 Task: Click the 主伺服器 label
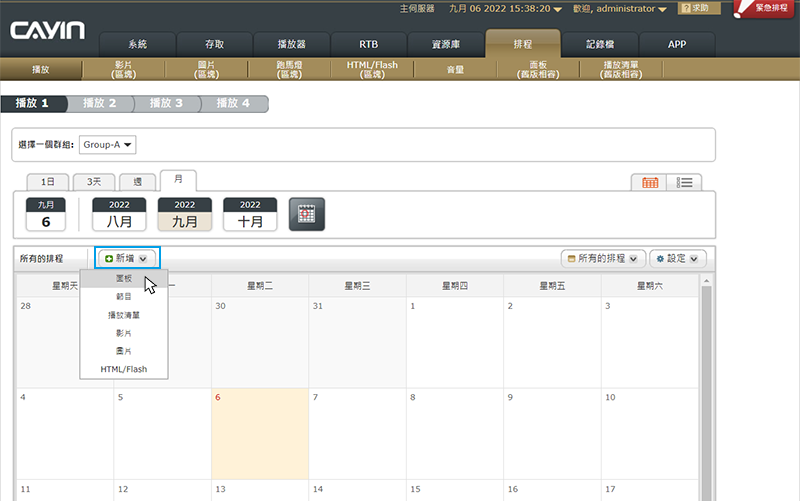click(x=417, y=9)
